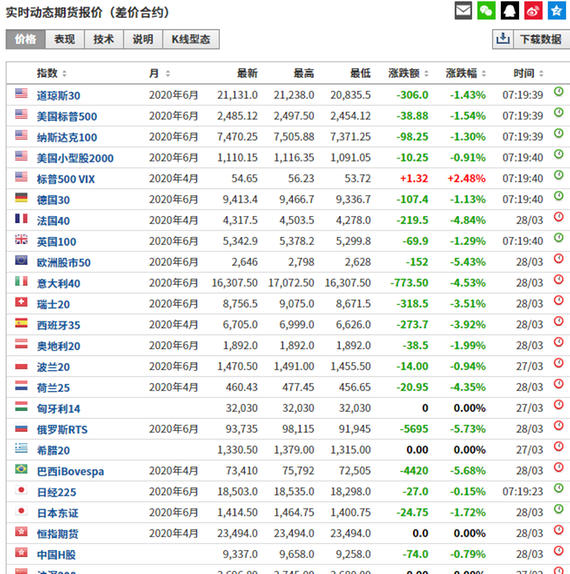Share via the email envelope icon
570x574 pixels.
tap(463, 10)
